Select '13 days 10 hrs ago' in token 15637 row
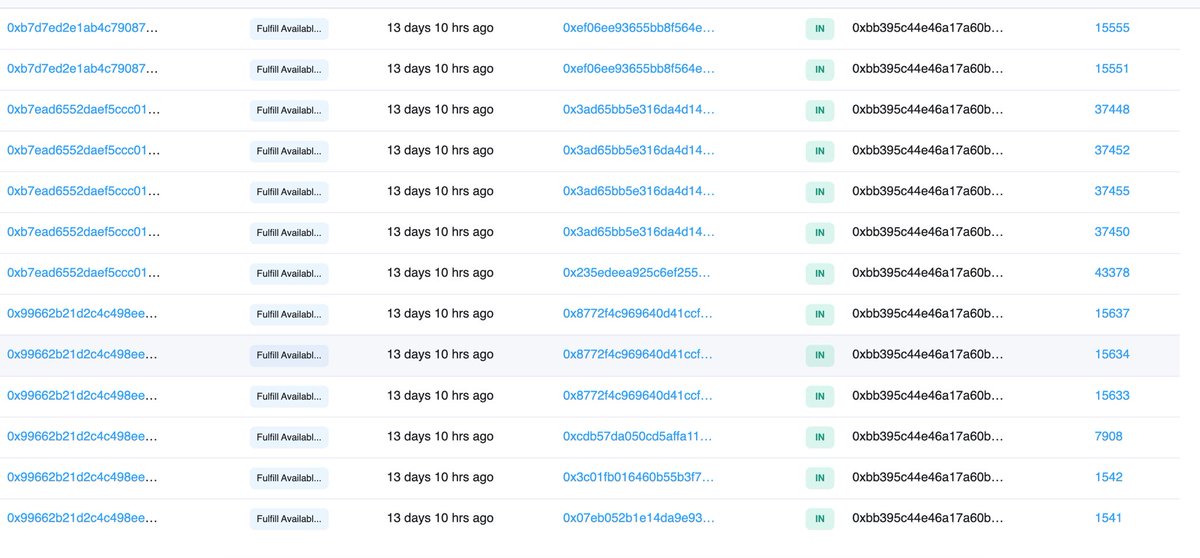The width and height of the screenshot is (1200, 558). pyautogui.click(x=440, y=313)
